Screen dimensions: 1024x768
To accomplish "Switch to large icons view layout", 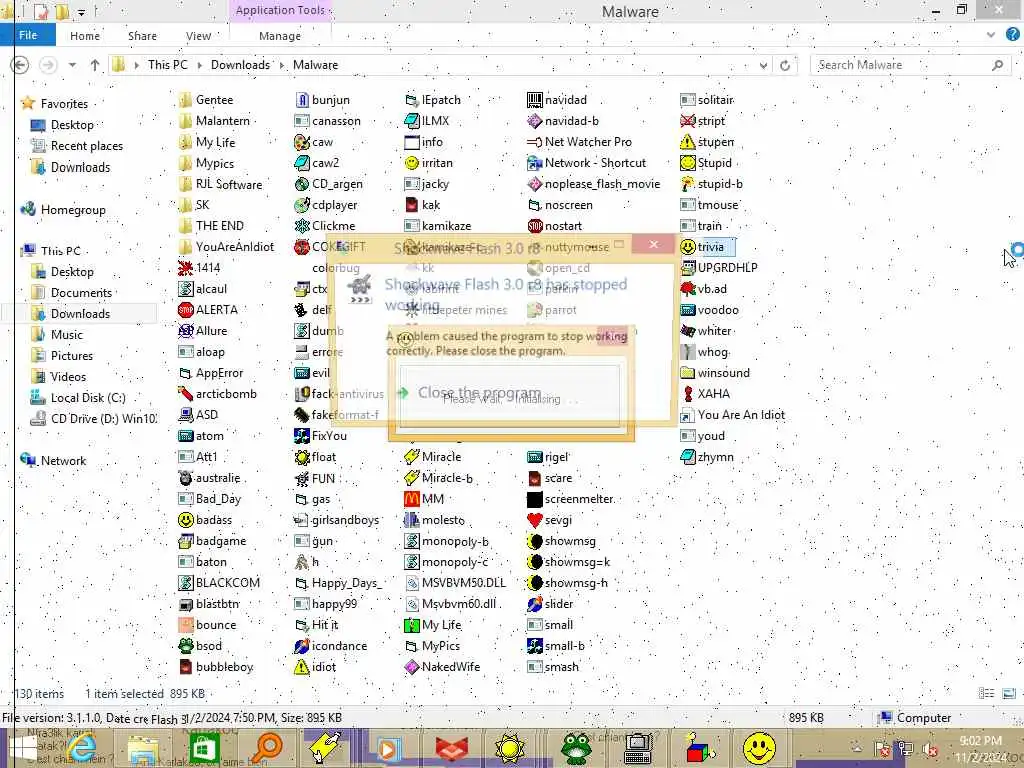I will coord(1009,694).
